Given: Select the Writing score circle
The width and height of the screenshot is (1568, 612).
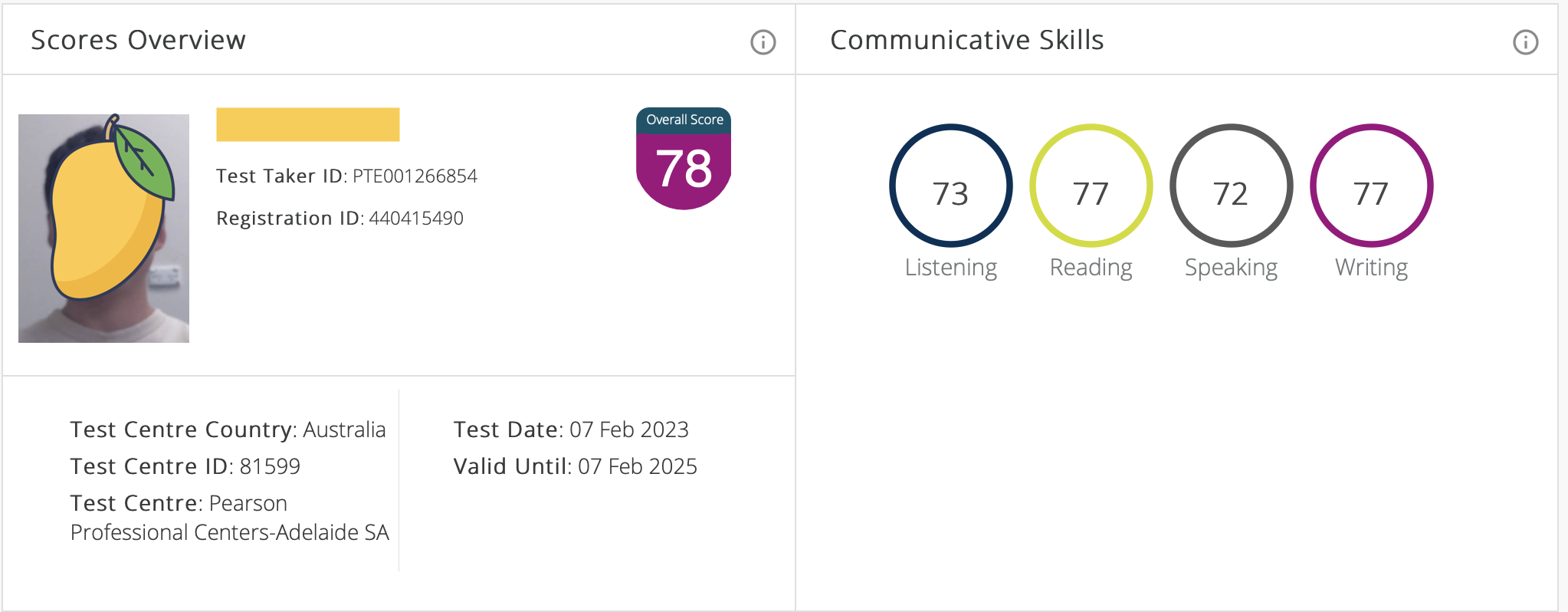Looking at the screenshot, I should click(1371, 186).
